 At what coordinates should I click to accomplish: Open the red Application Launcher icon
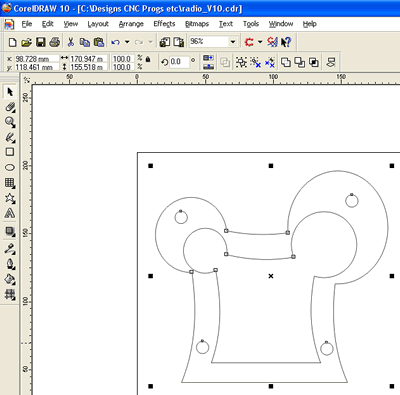pos(249,42)
